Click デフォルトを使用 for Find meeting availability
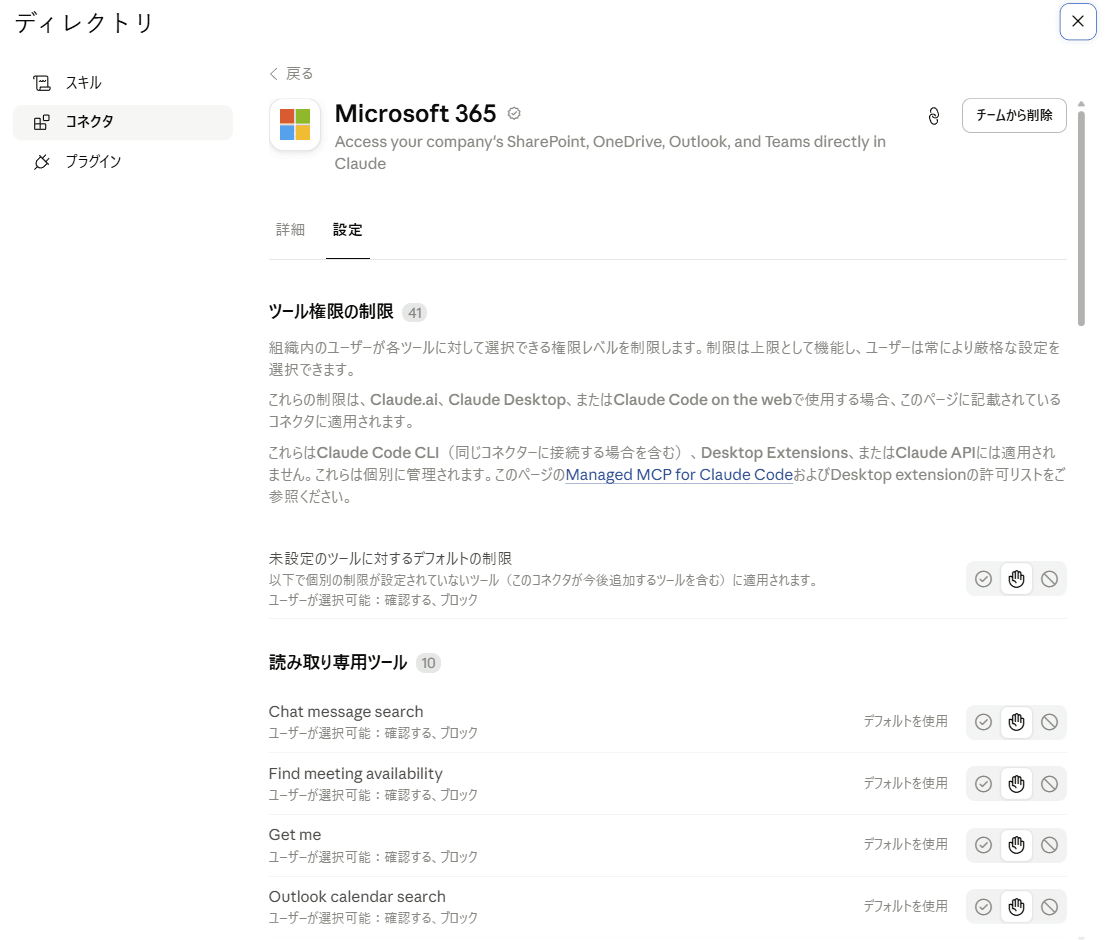Image resolution: width=1105 pixels, height=940 pixels. 906,784
